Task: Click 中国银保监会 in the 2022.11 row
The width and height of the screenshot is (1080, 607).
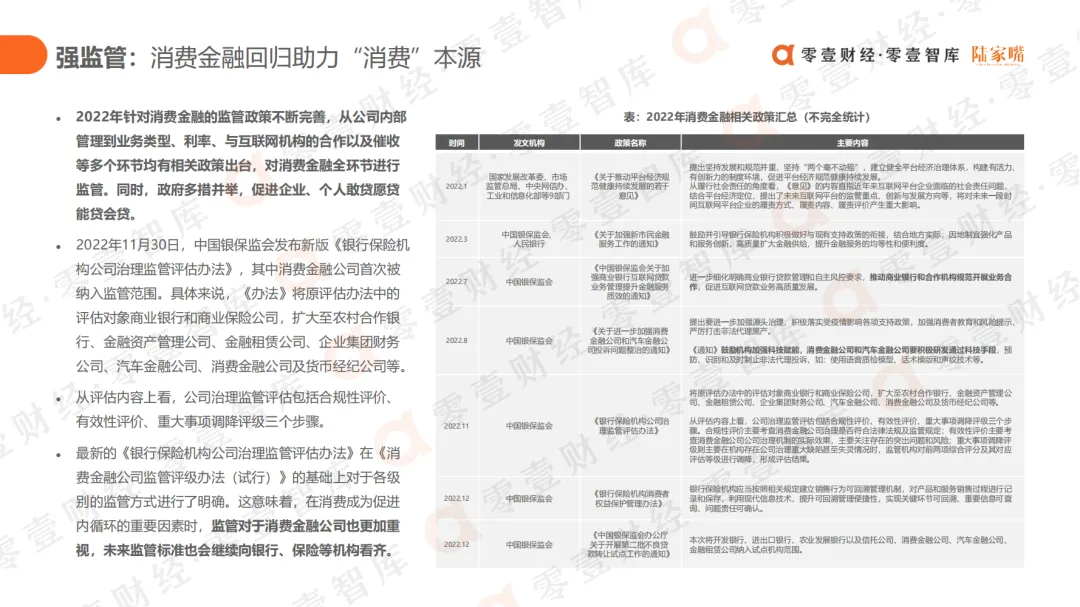Action: (529, 426)
